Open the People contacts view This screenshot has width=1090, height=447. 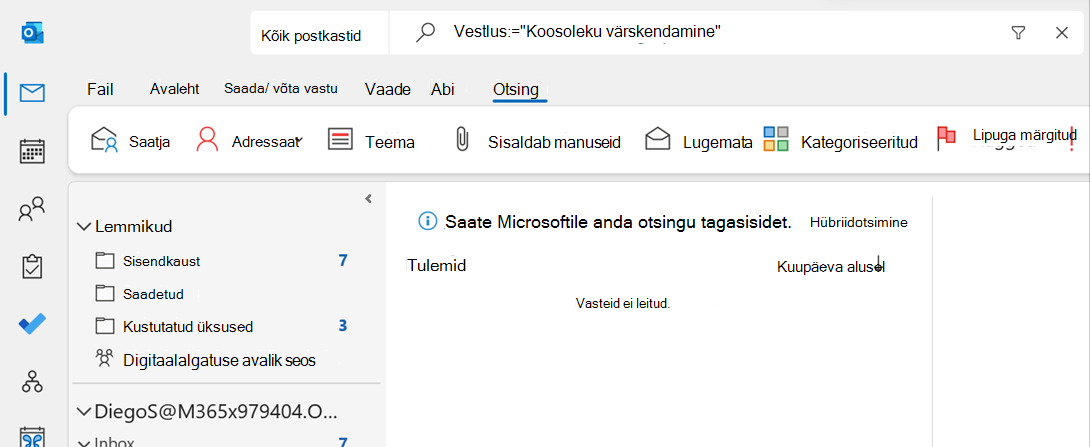32,209
